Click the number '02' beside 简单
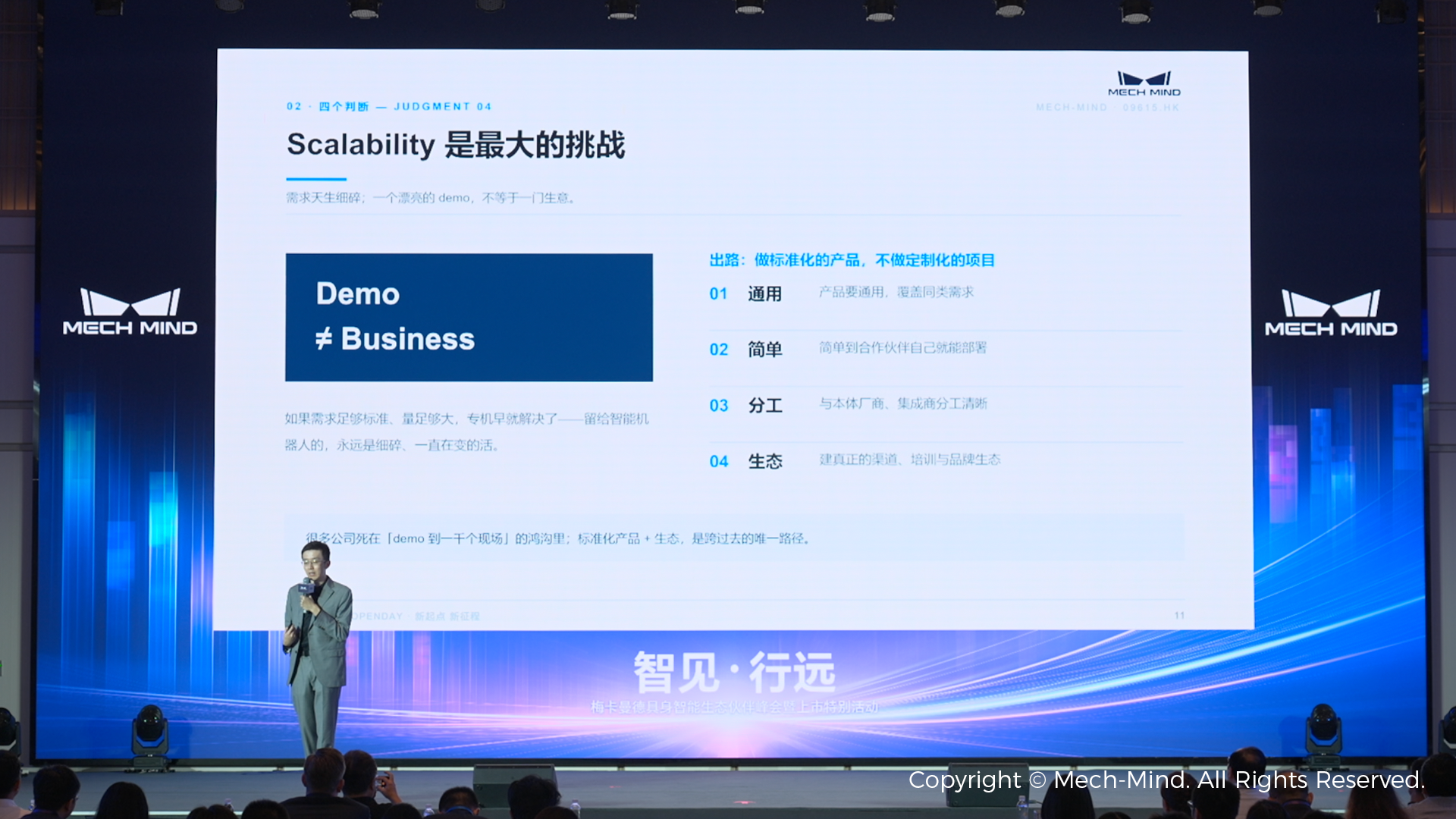The width and height of the screenshot is (1456, 819). coord(718,350)
